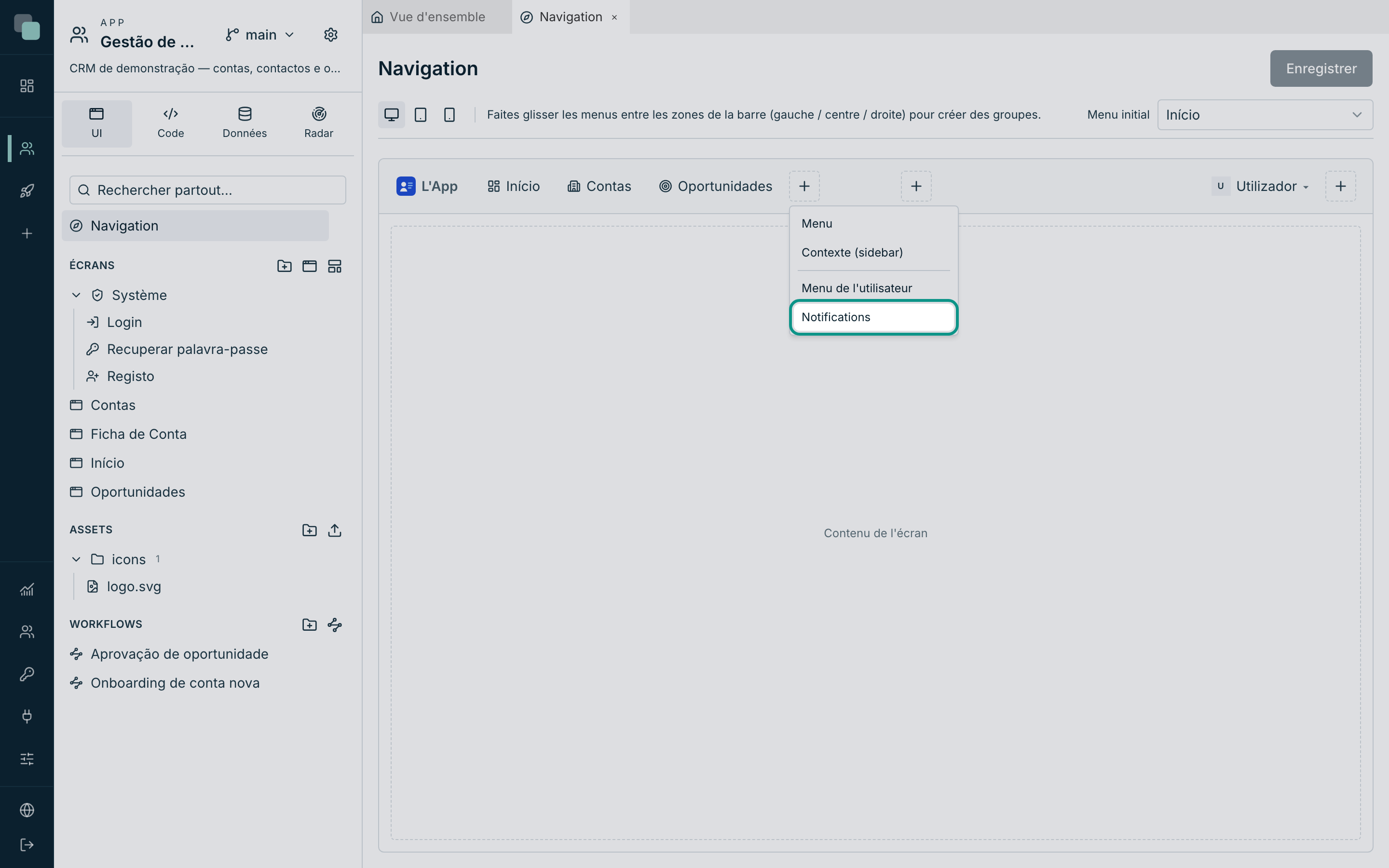Add new folder in Workflows section

[309, 624]
